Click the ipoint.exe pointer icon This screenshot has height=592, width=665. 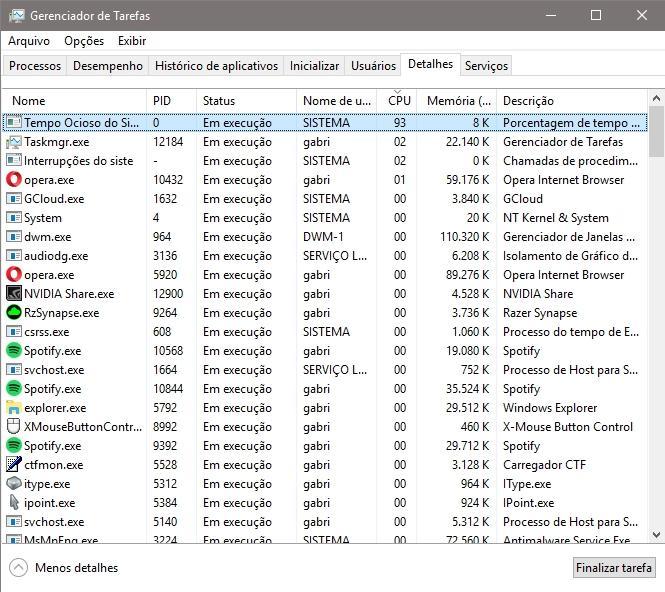pyautogui.click(x=14, y=503)
